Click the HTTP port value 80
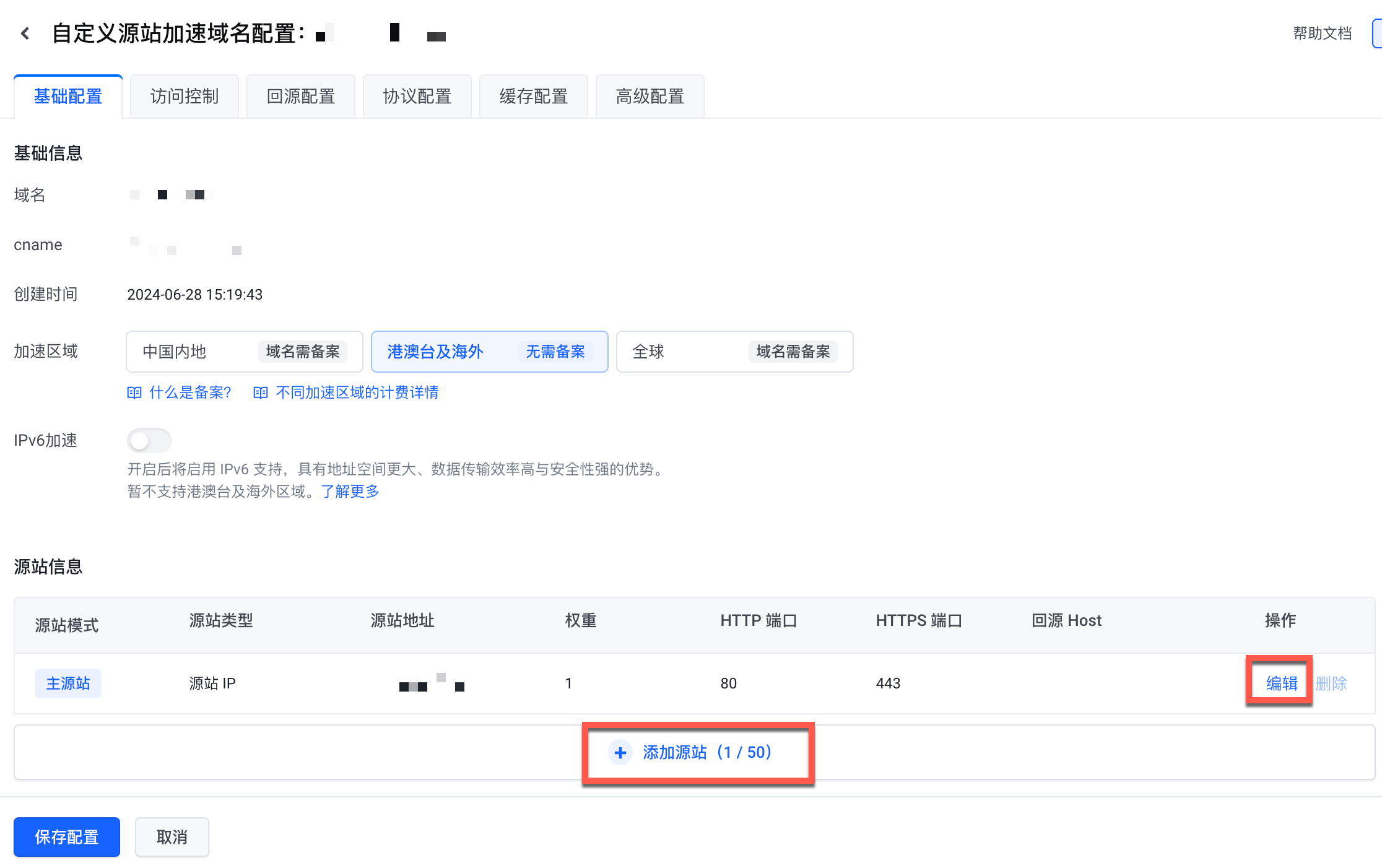 (x=729, y=684)
